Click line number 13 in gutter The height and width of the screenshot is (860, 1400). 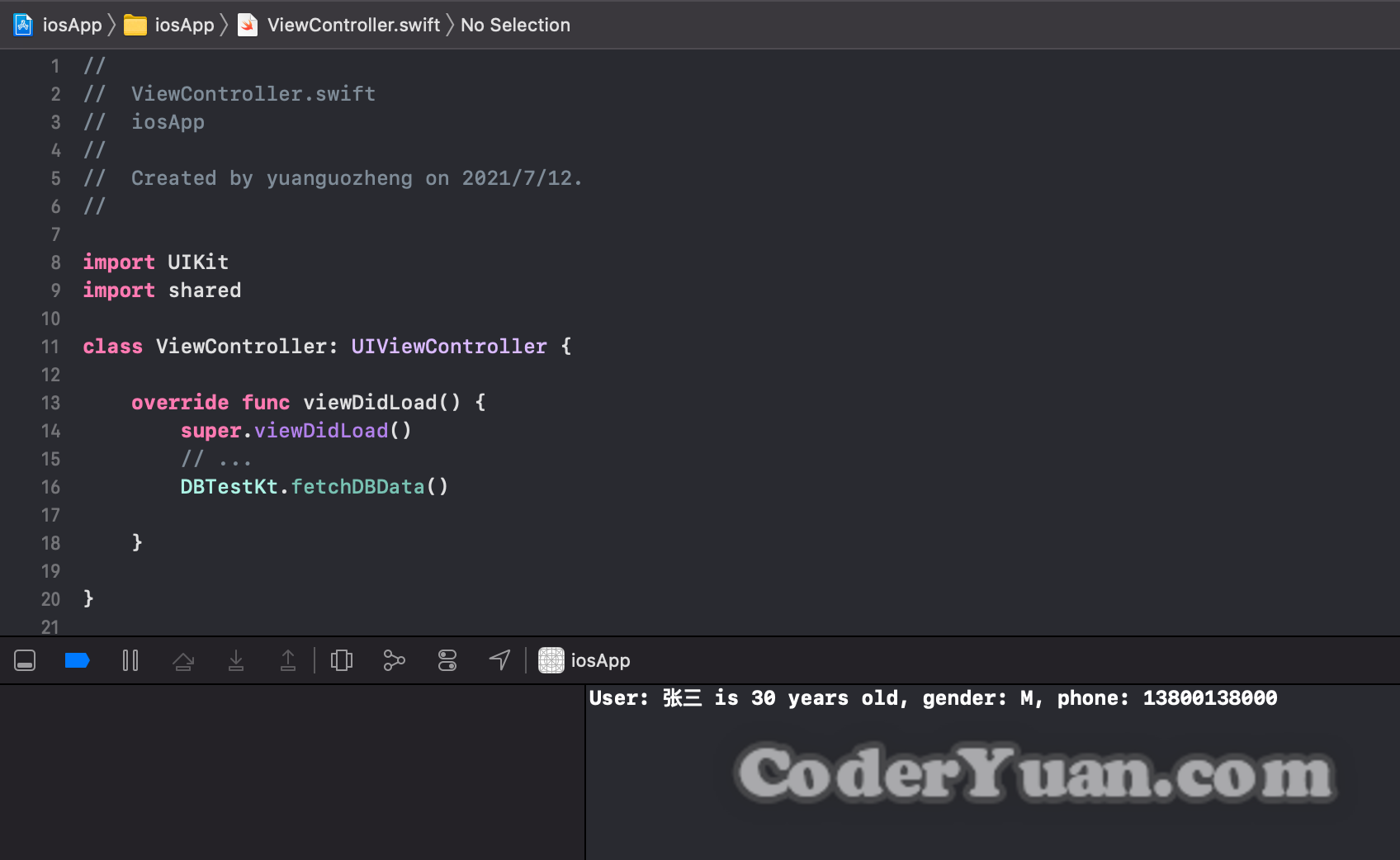click(50, 403)
